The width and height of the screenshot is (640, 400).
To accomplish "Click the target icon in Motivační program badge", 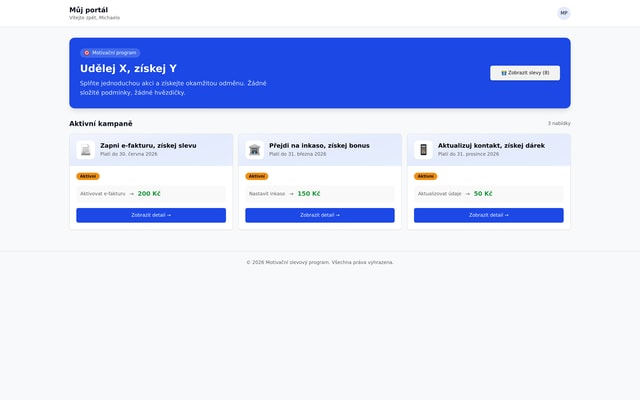I will (x=87, y=53).
